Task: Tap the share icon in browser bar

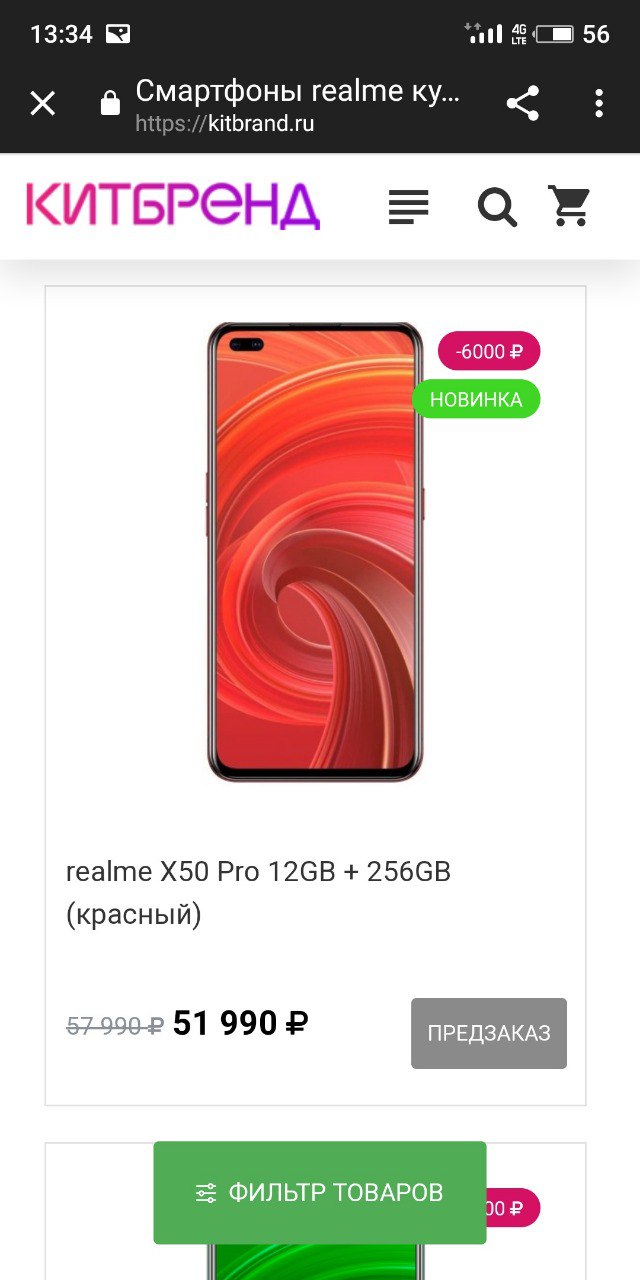Action: tap(522, 103)
